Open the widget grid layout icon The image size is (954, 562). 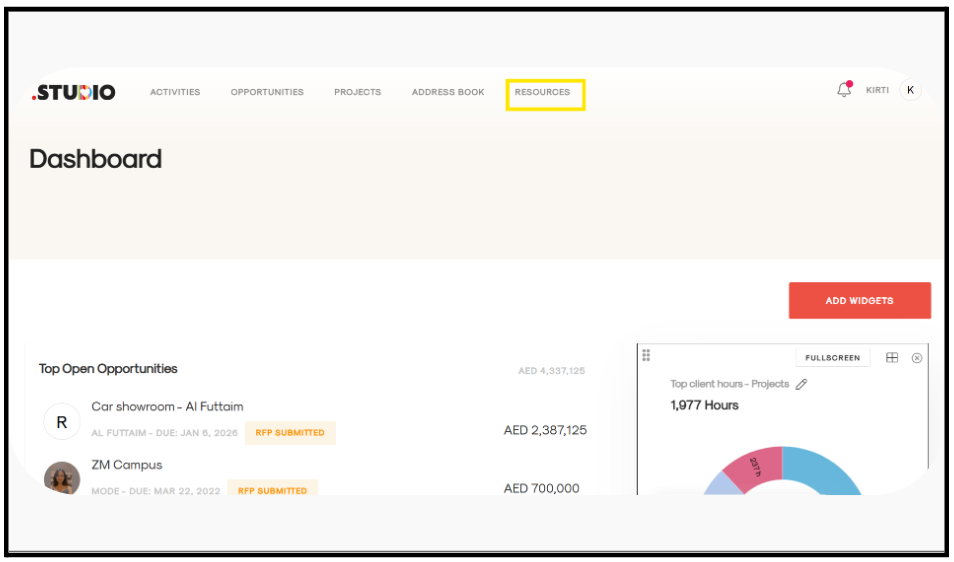pos(892,358)
